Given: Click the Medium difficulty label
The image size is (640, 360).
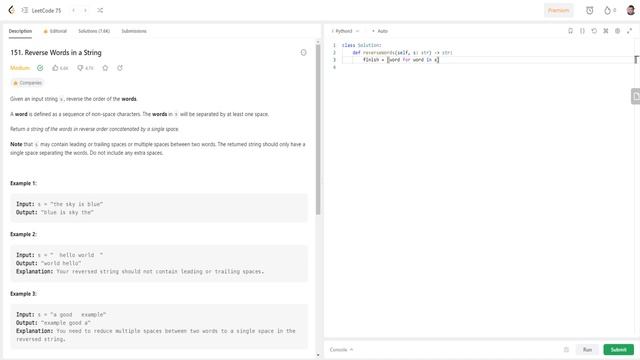Looking at the screenshot, I should point(20,68).
